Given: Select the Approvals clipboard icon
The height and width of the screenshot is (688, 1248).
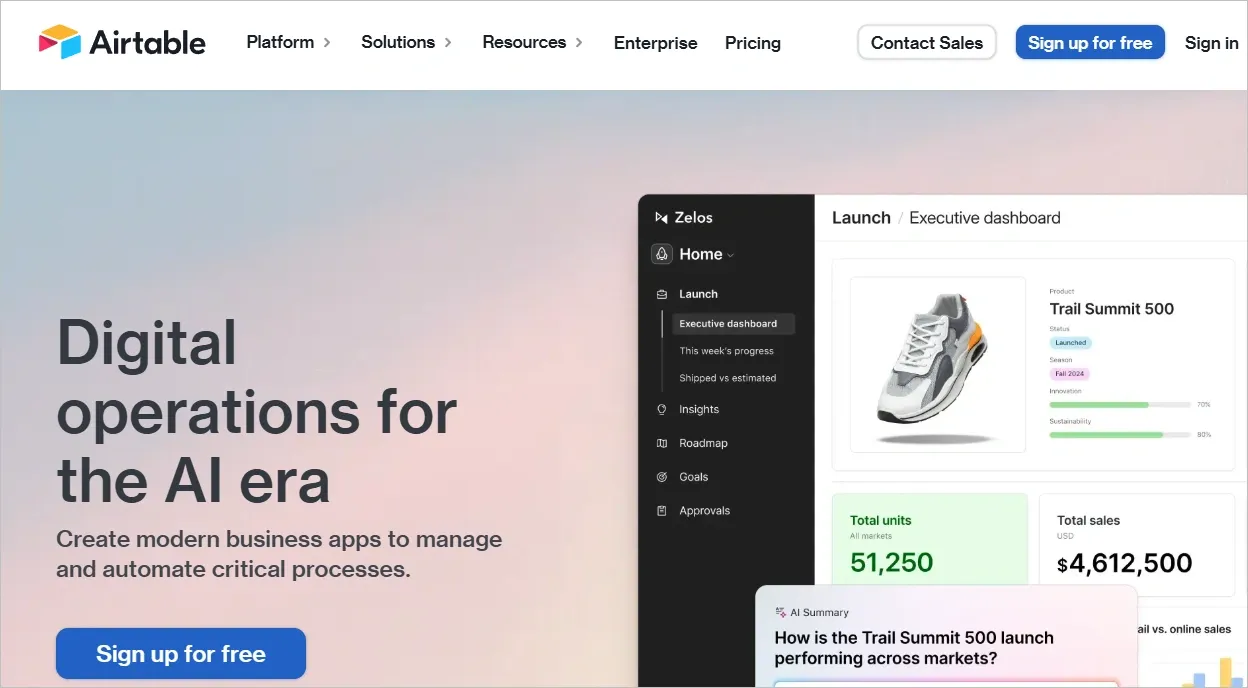Looking at the screenshot, I should 661,510.
